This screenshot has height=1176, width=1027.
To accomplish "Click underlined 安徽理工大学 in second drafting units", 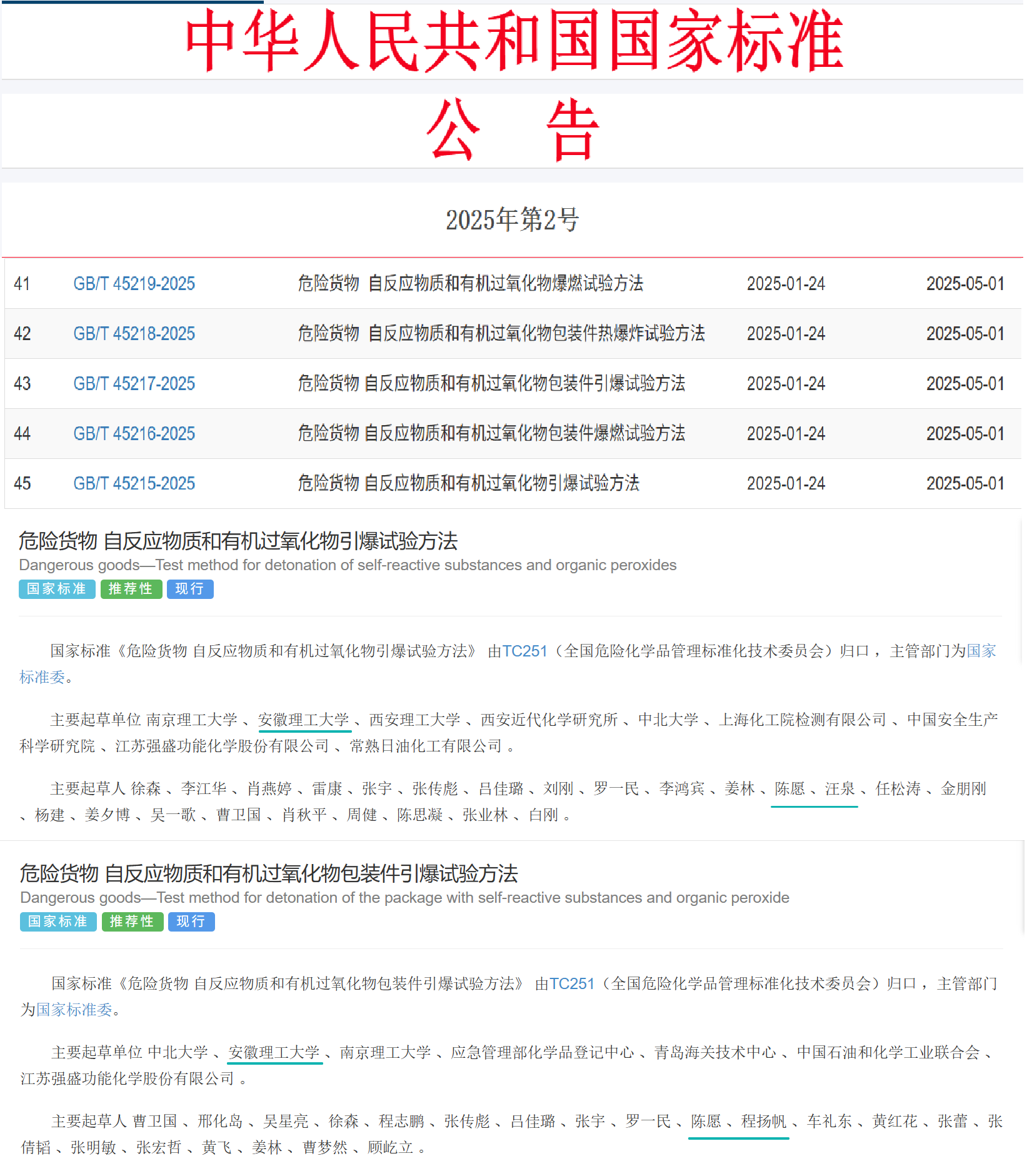I will pos(274,1053).
